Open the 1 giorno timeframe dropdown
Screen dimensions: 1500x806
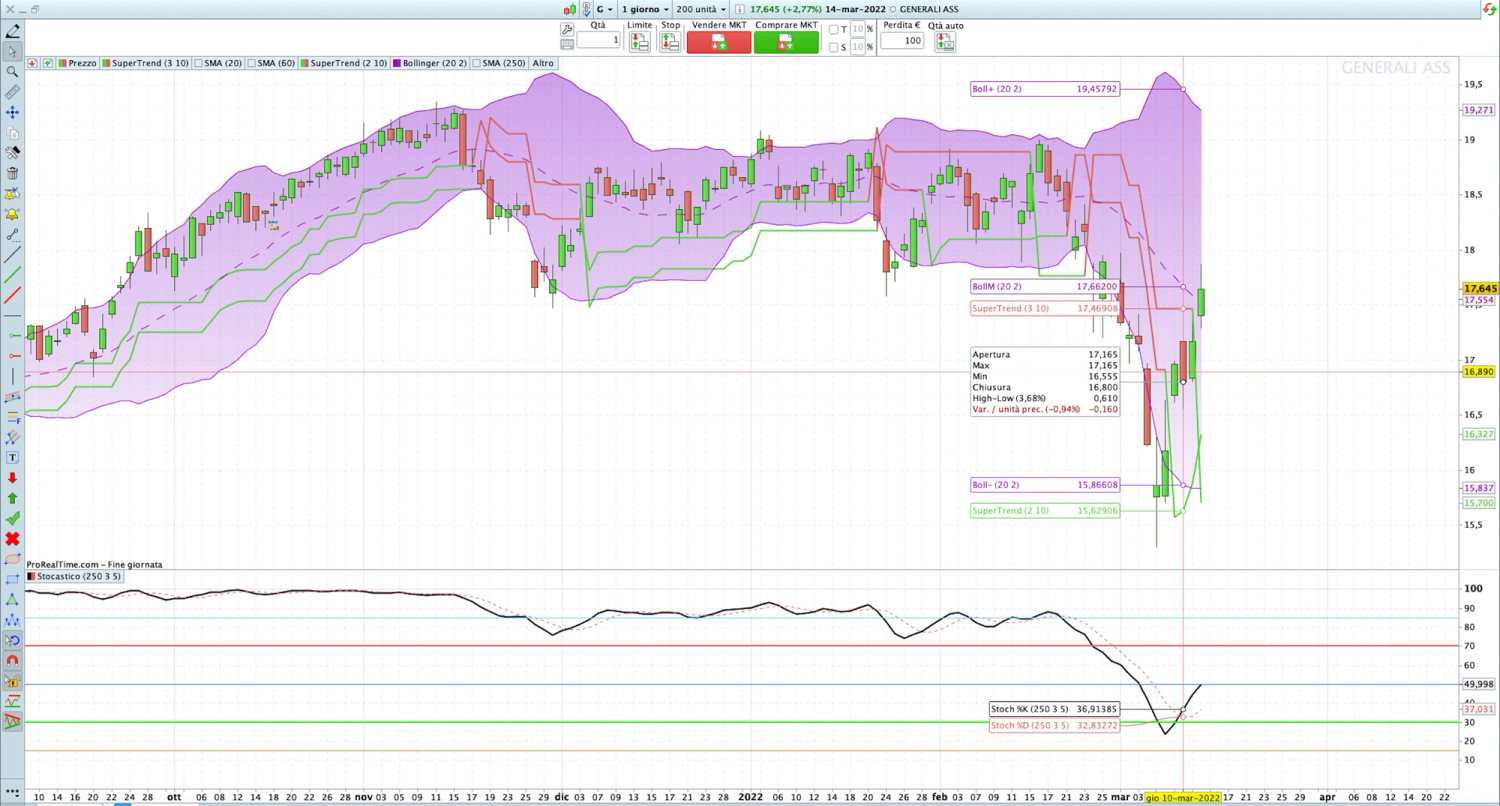coord(645,8)
